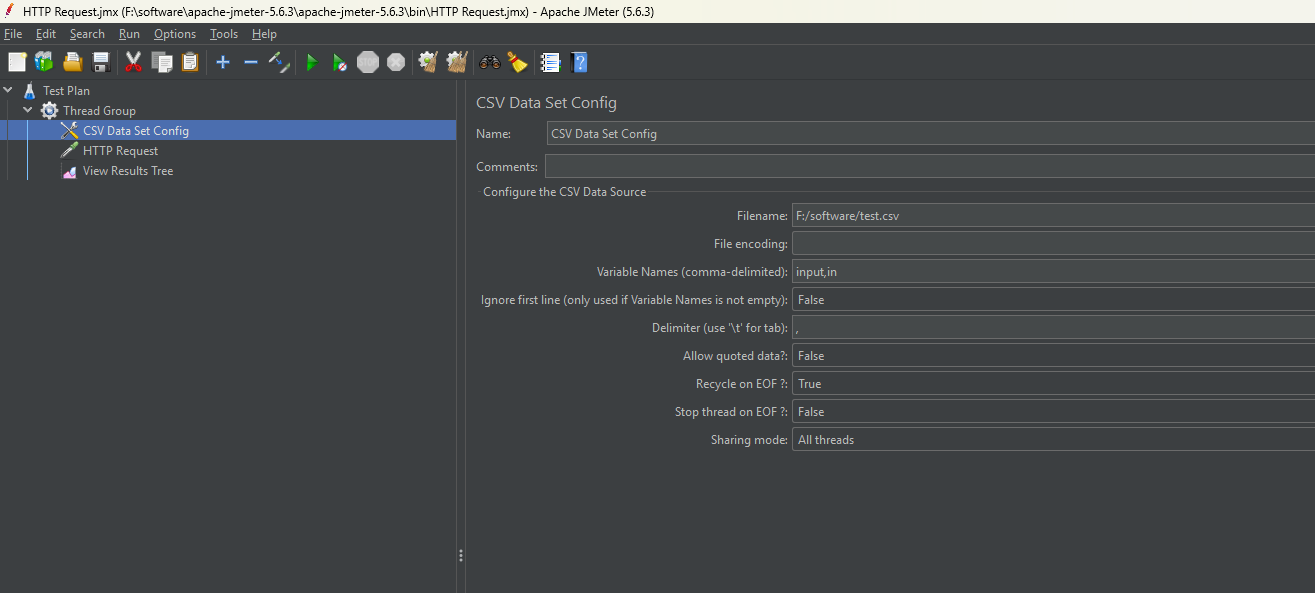This screenshot has height=593, width=1315.
Task: Click the HTTP Request pipette icon
Action: [x=69, y=150]
